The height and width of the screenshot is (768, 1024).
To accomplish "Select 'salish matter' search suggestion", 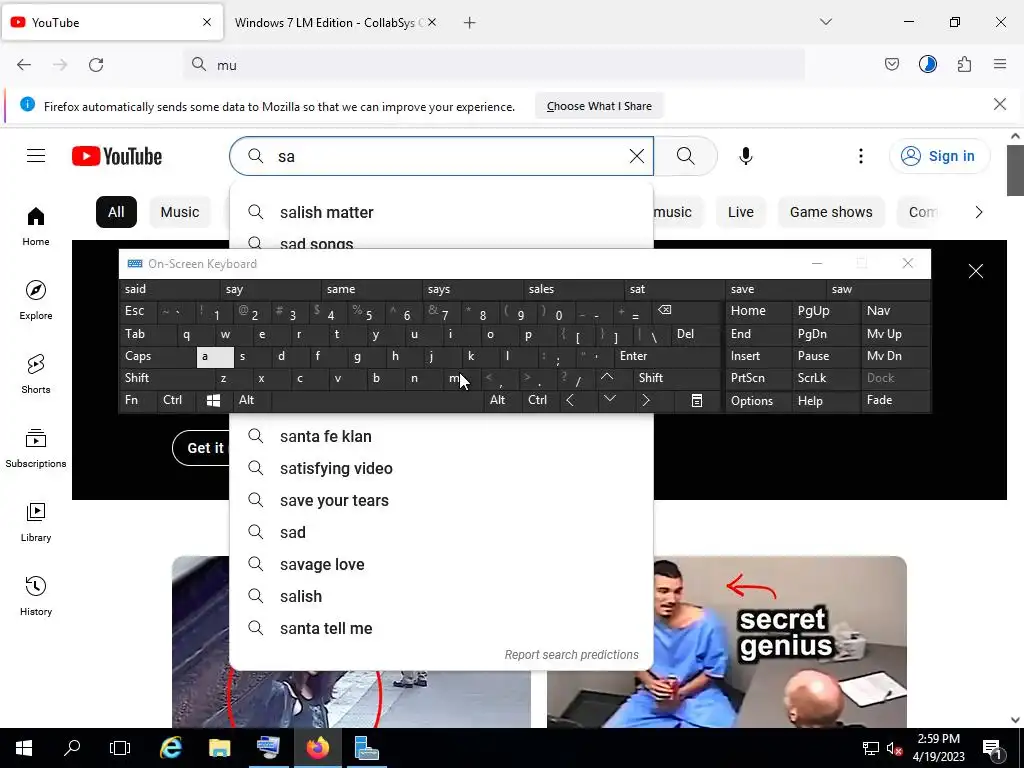I will [x=441, y=212].
